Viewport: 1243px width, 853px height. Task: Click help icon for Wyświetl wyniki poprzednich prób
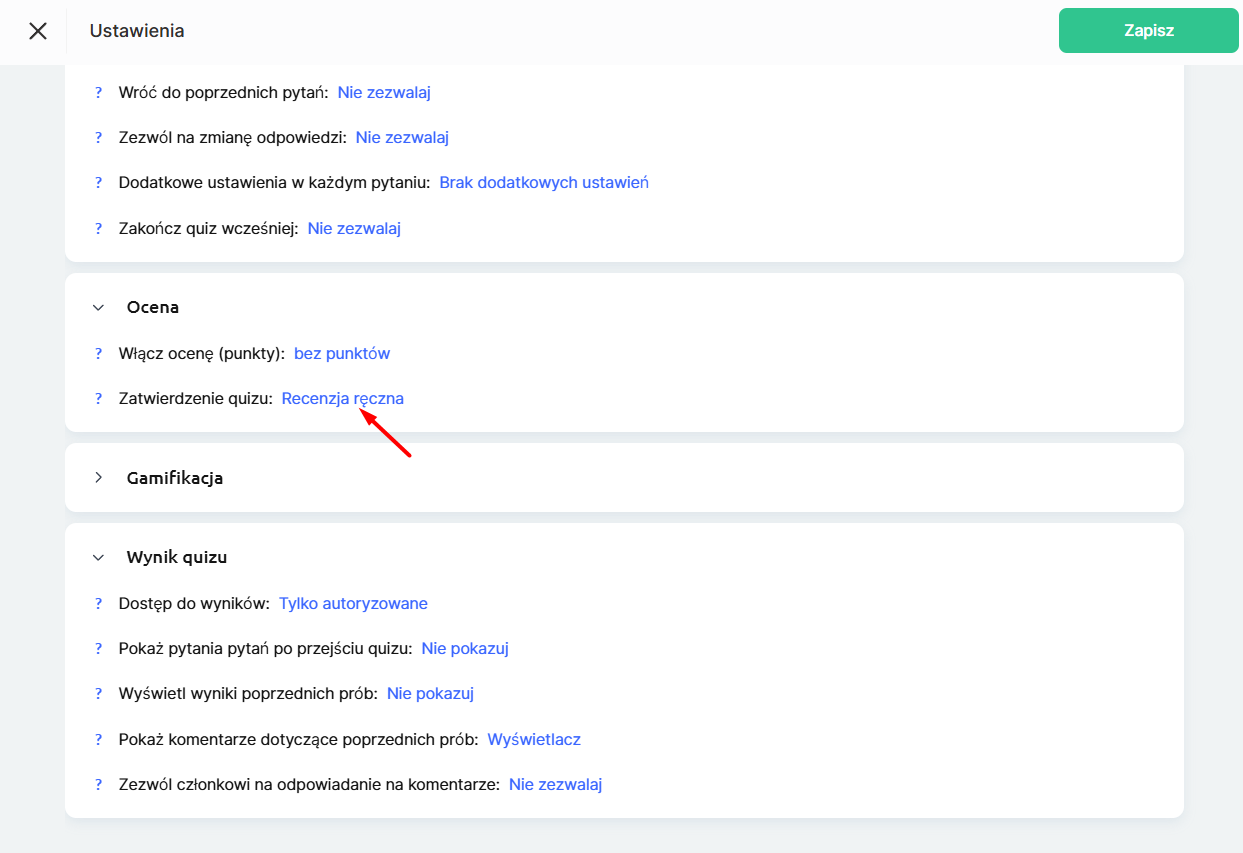99,693
